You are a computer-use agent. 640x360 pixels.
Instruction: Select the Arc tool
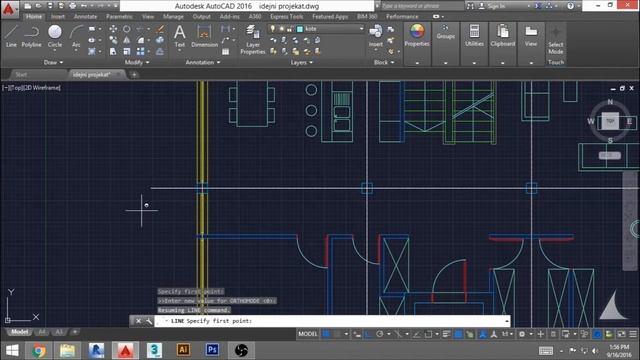pos(76,36)
